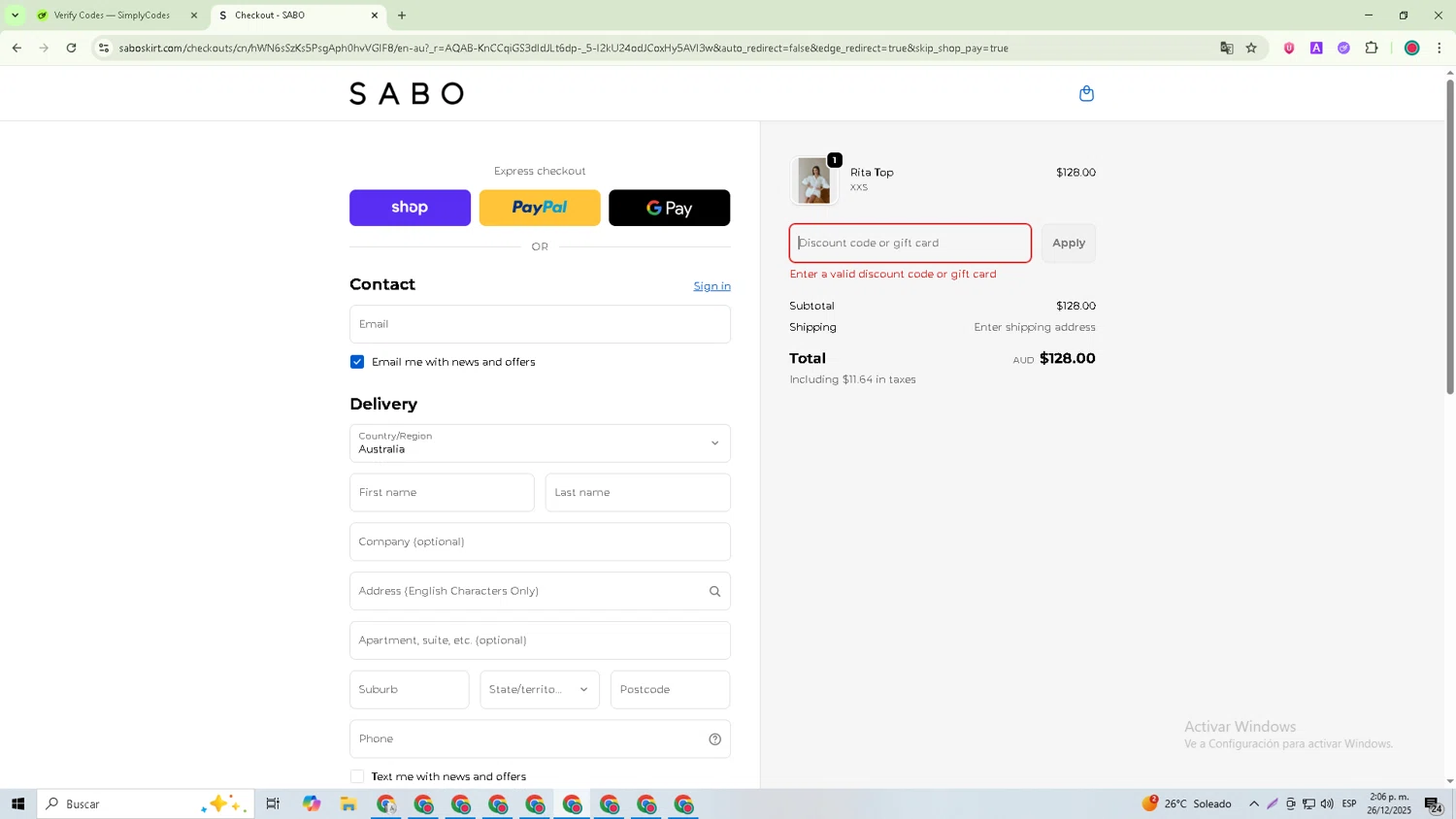This screenshot has height=819, width=1456.
Task: Open the notification center icon
Action: coord(1434,804)
